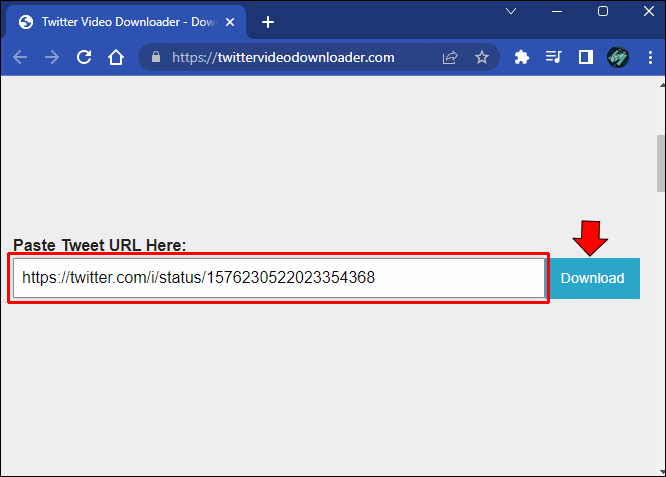Toggle the browser side panel
666x477 pixels.
[586, 57]
